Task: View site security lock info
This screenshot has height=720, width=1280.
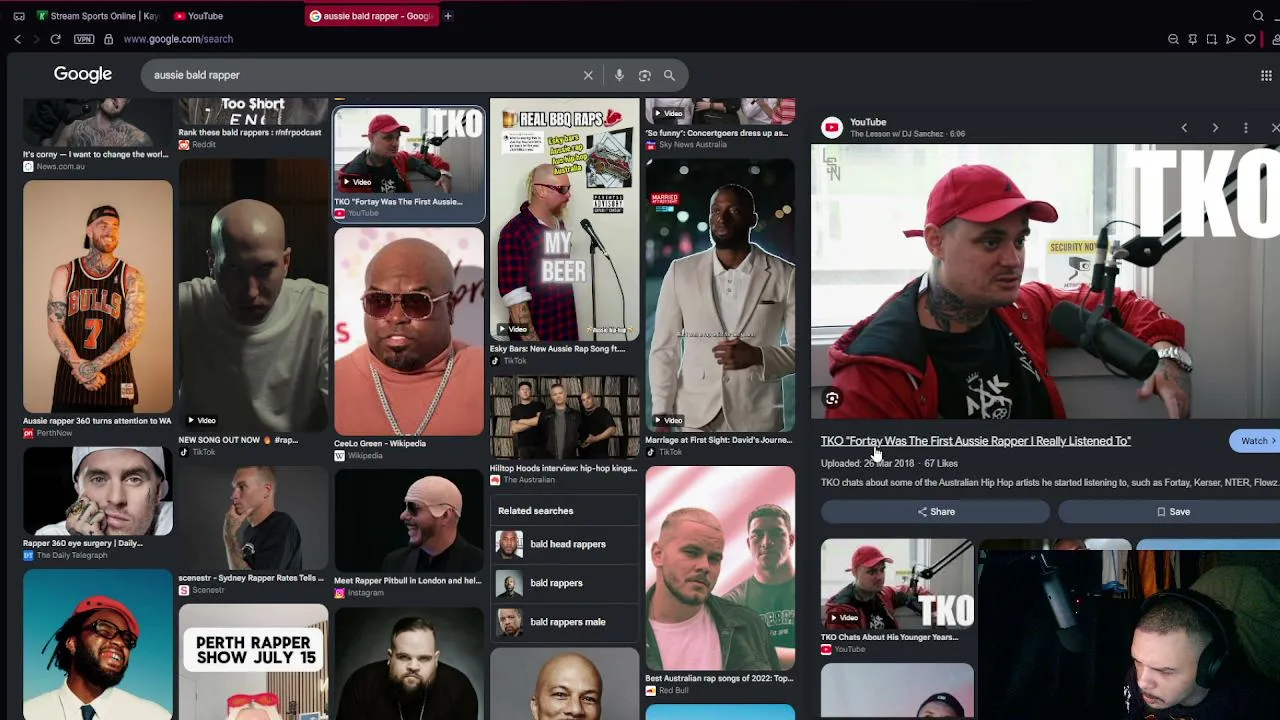Action: 108,39
